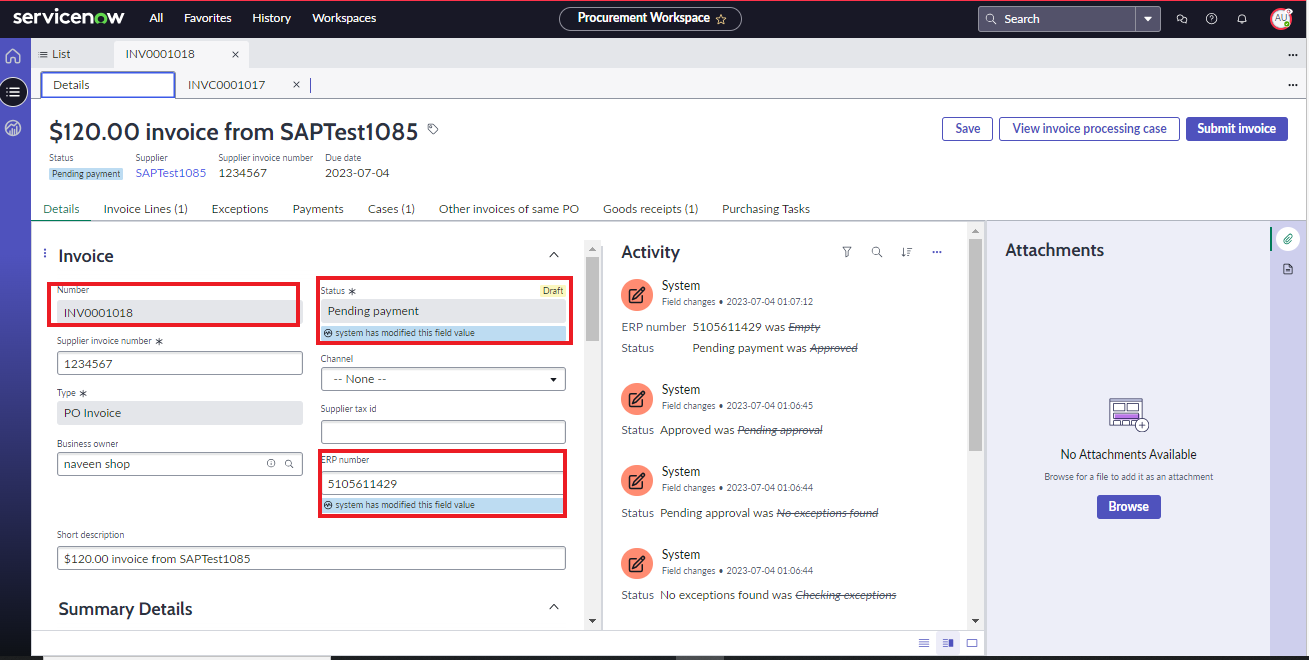Screen dimensions: 1309x660
Task: Click View invoice processing case button
Action: click(1089, 128)
